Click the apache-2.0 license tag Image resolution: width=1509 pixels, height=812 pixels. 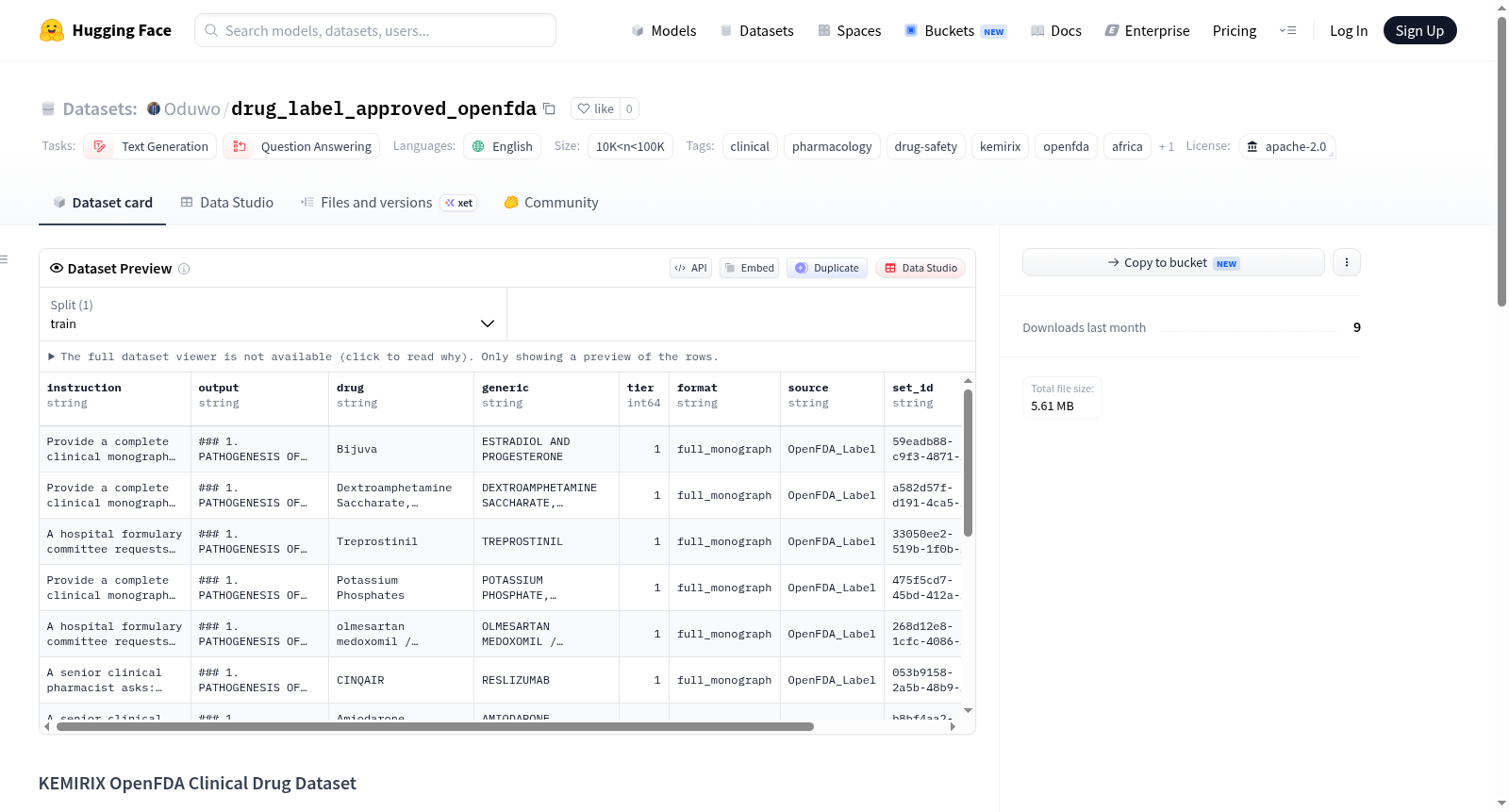1286,146
